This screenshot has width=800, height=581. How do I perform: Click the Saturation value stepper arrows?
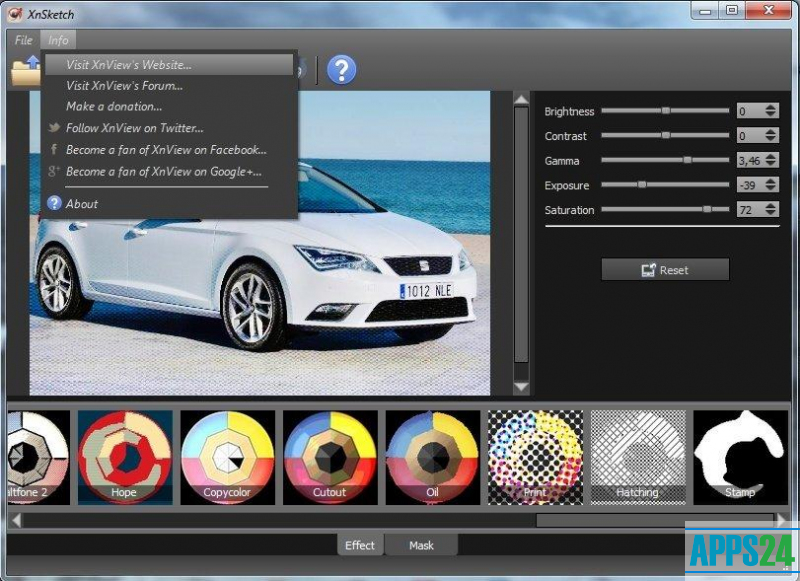point(770,210)
